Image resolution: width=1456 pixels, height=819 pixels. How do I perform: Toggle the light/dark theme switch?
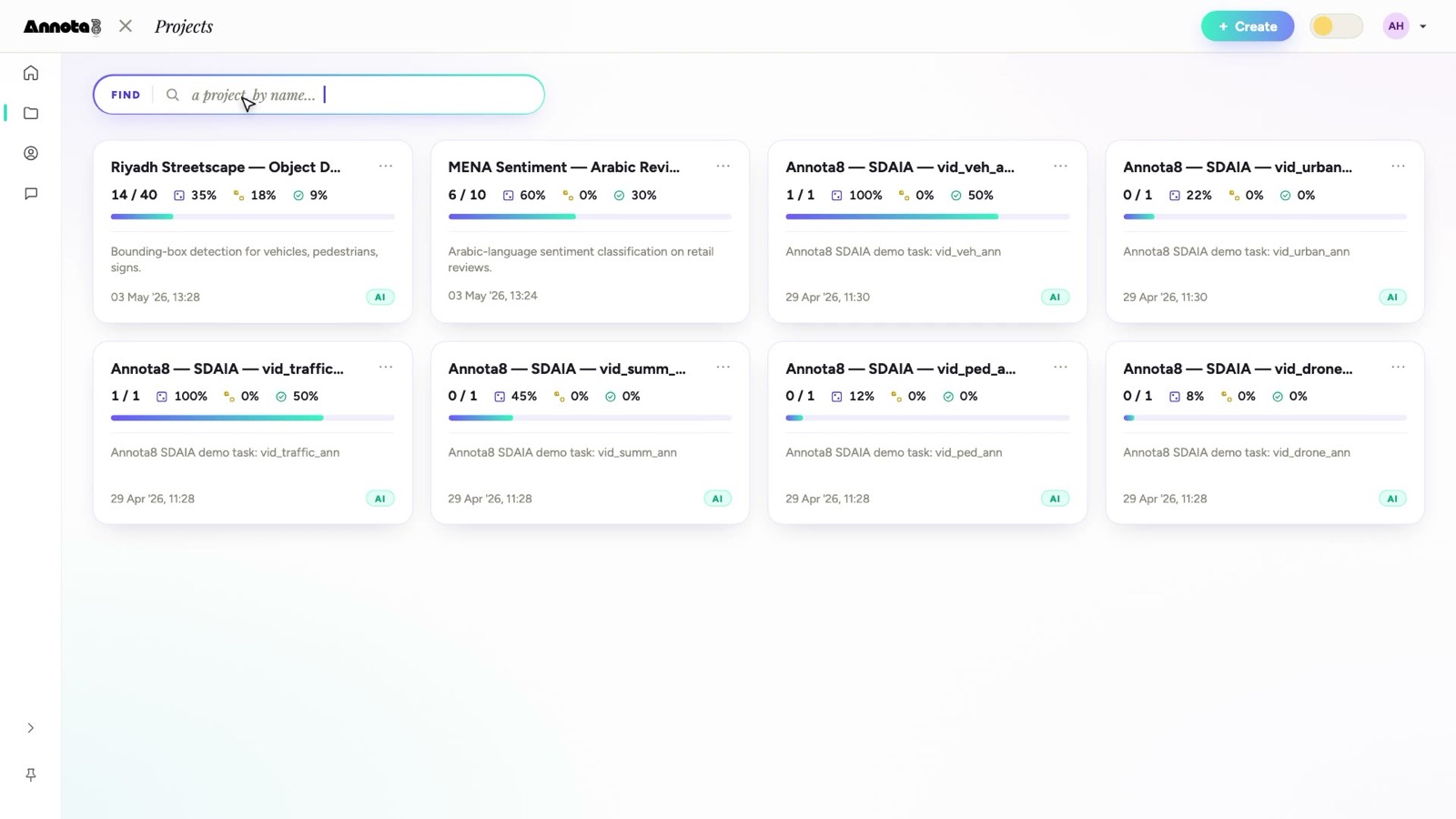[x=1336, y=26]
